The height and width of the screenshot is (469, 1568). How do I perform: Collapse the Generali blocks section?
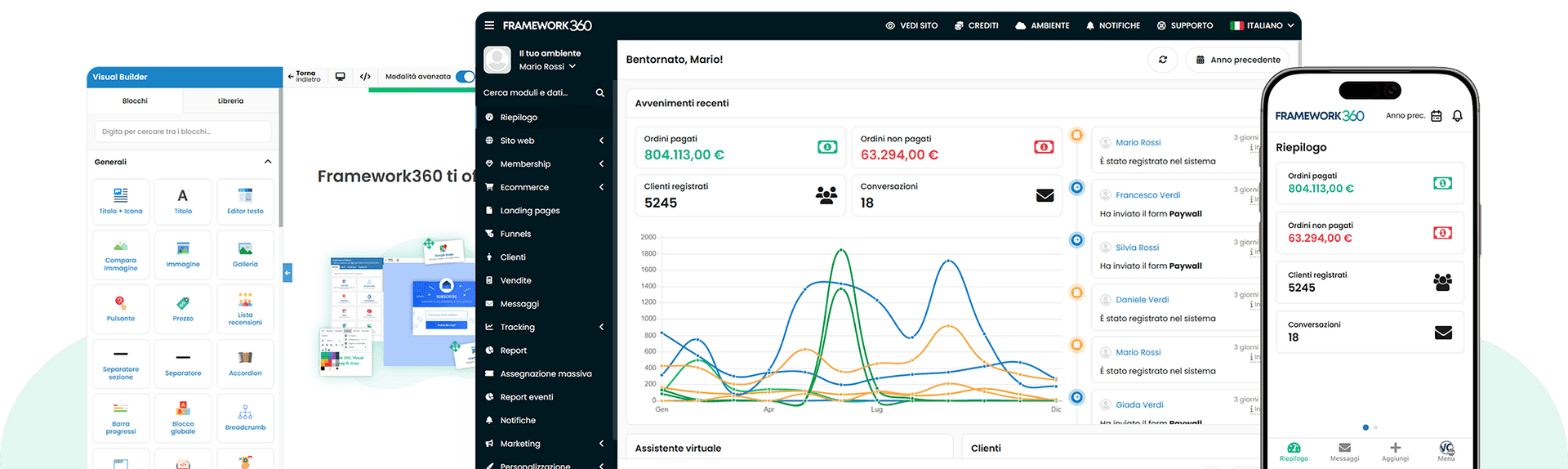[268, 162]
